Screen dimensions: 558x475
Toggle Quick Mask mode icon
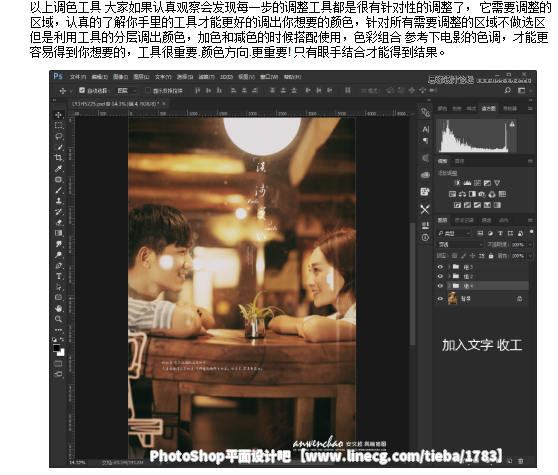(58, 364)
